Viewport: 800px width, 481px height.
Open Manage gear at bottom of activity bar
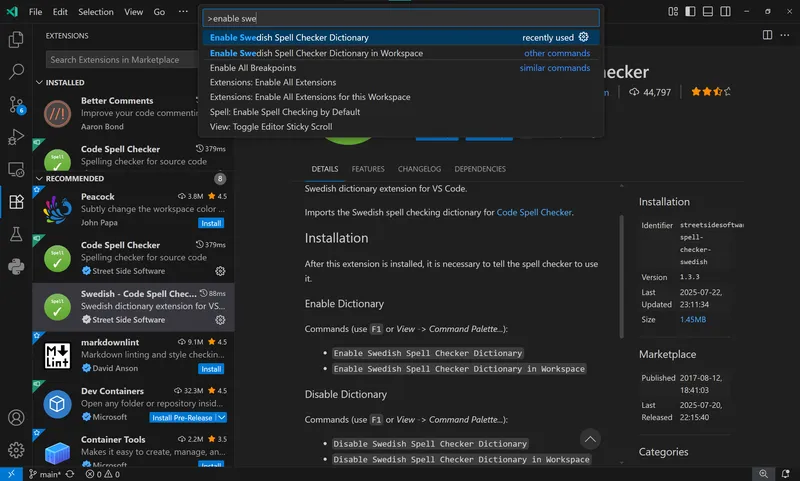16,450
